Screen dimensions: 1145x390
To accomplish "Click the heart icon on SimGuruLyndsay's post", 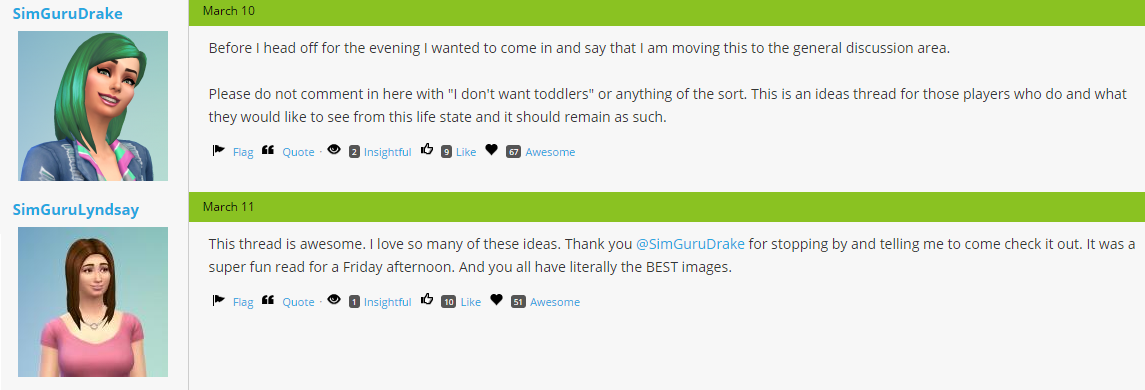I will pos(497,299).
